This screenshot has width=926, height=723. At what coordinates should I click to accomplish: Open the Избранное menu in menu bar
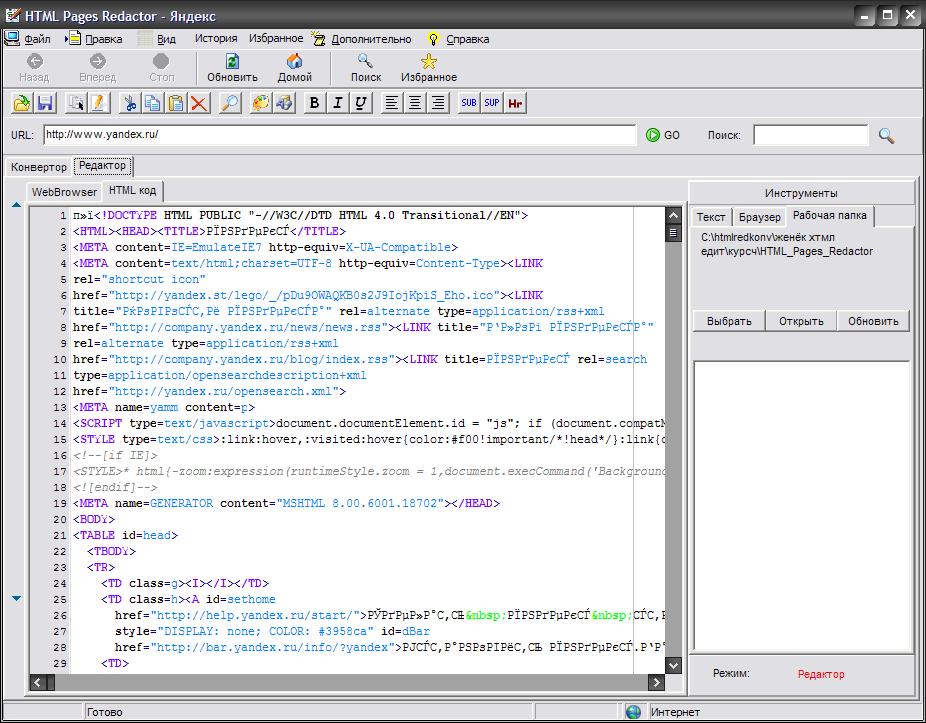click(x=276, y=39)
